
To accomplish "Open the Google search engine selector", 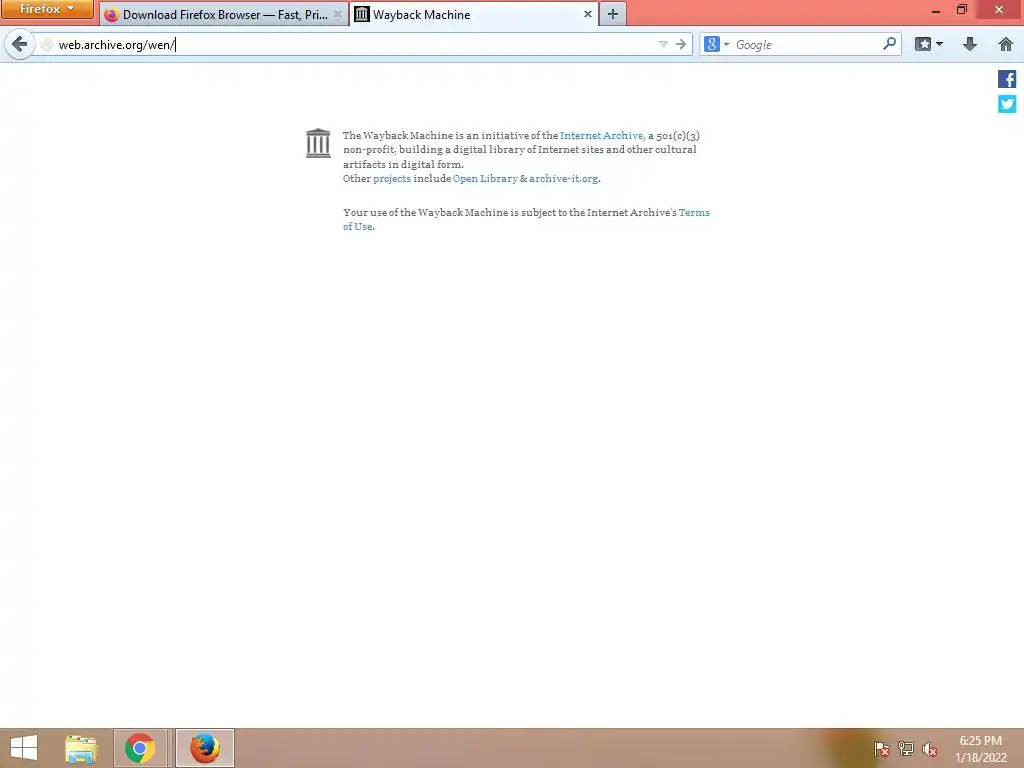I will pyautogui.click(x=716, y=44).
